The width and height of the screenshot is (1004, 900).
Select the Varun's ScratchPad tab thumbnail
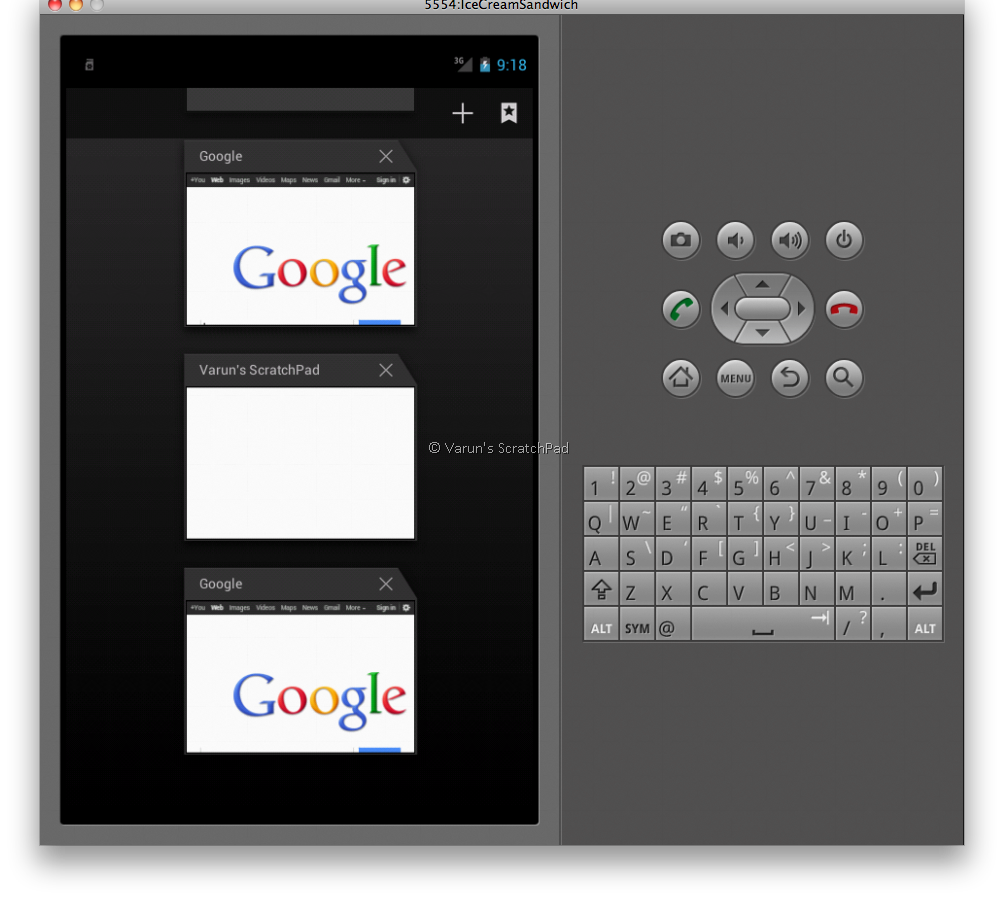300,463
